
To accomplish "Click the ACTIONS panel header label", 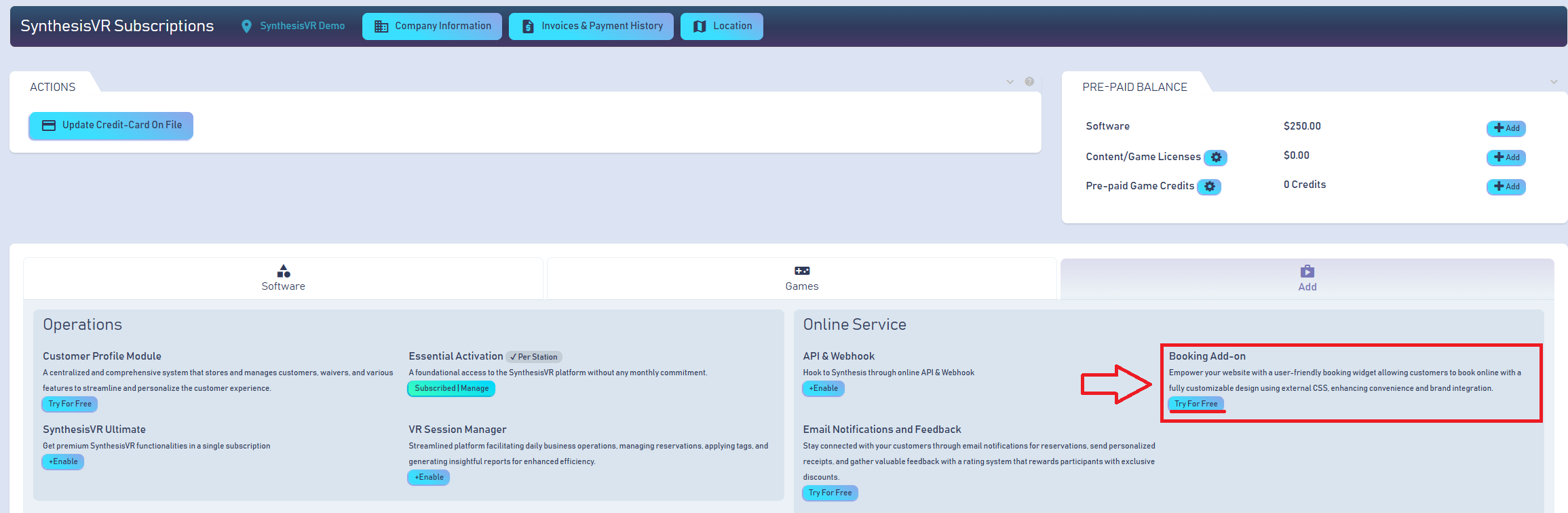I will [53, 87].
